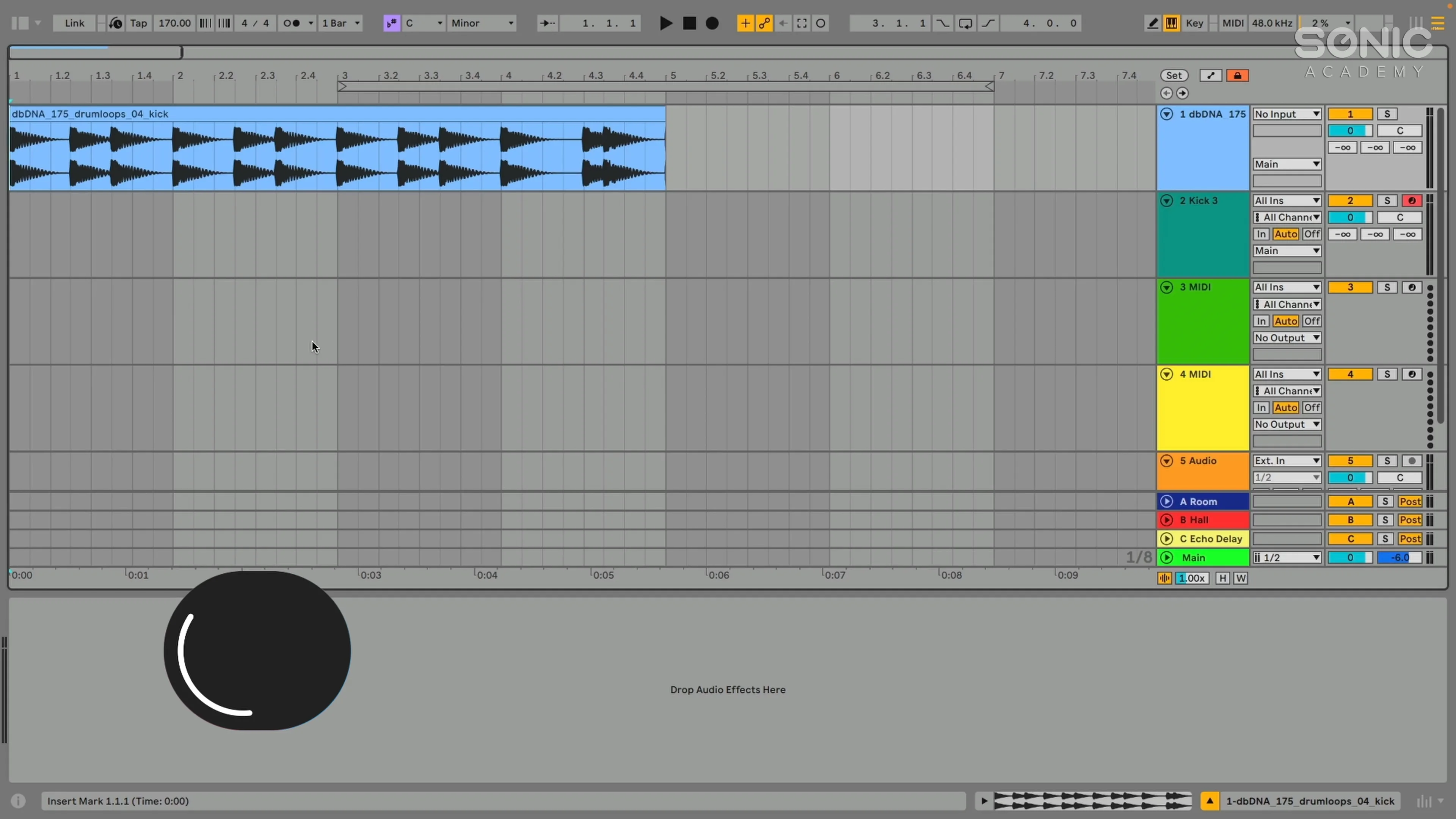This screenshot has width=1456, height=819.
Task: Arm the 5 Audio track
Action: pyautogui.click(x=1411, y=461)
